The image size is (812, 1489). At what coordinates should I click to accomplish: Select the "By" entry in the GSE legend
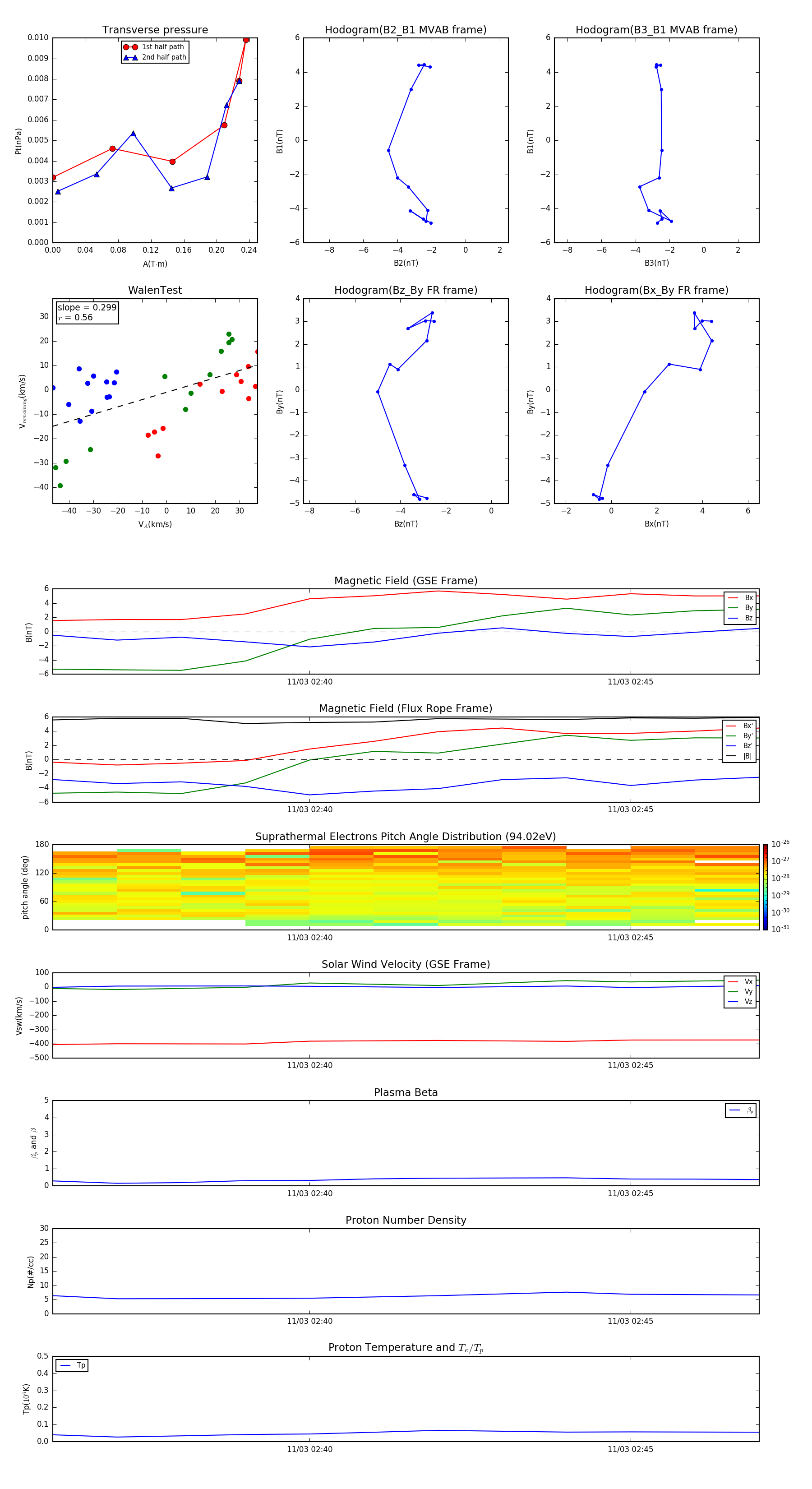coord(740,608)
